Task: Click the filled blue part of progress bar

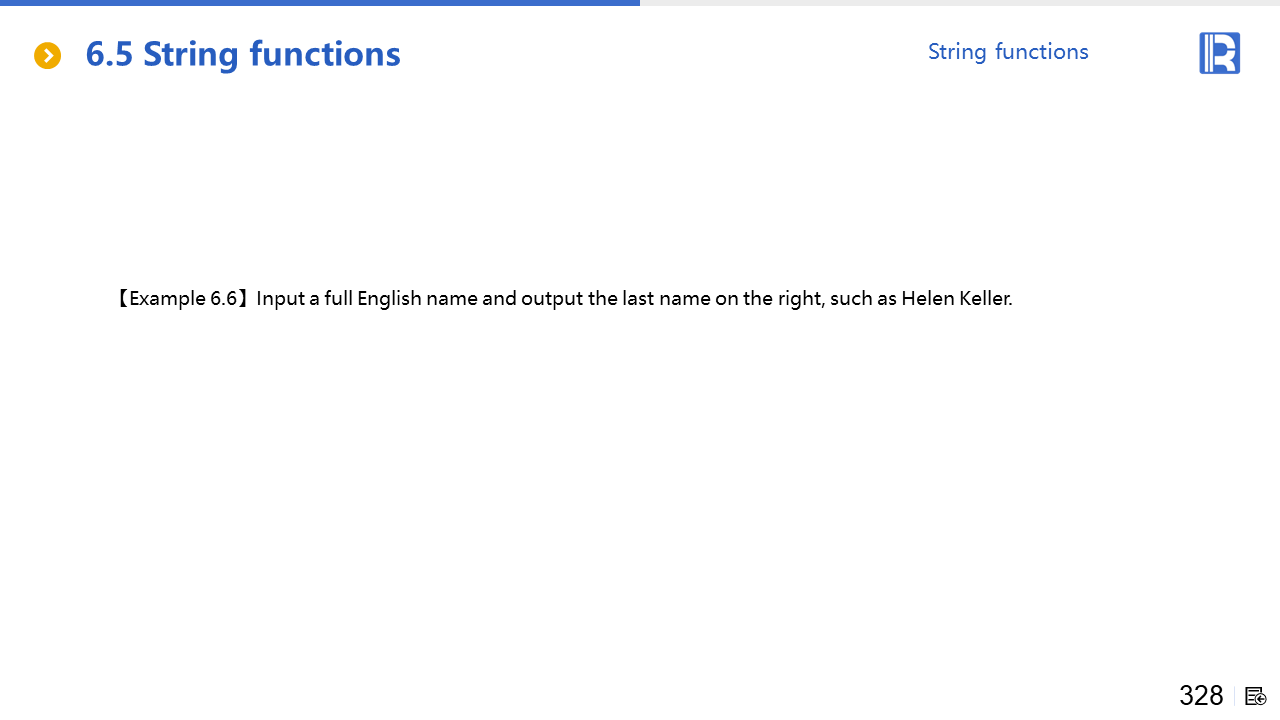Action: tap(320, 3)
